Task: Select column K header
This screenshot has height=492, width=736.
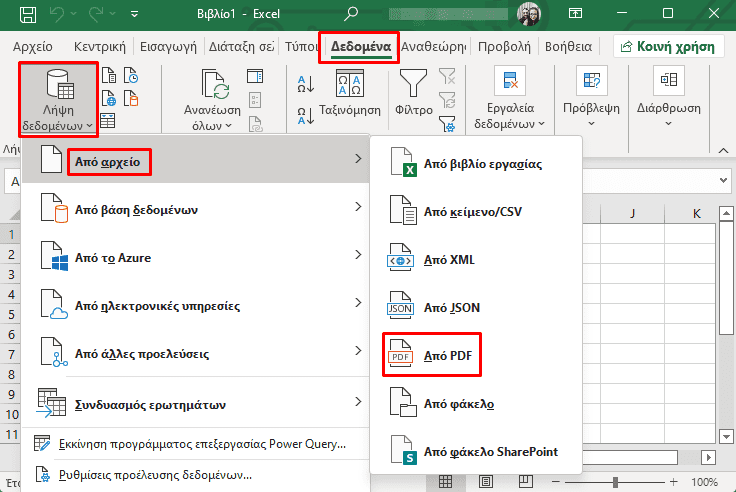Action: (x=697, y=214)
